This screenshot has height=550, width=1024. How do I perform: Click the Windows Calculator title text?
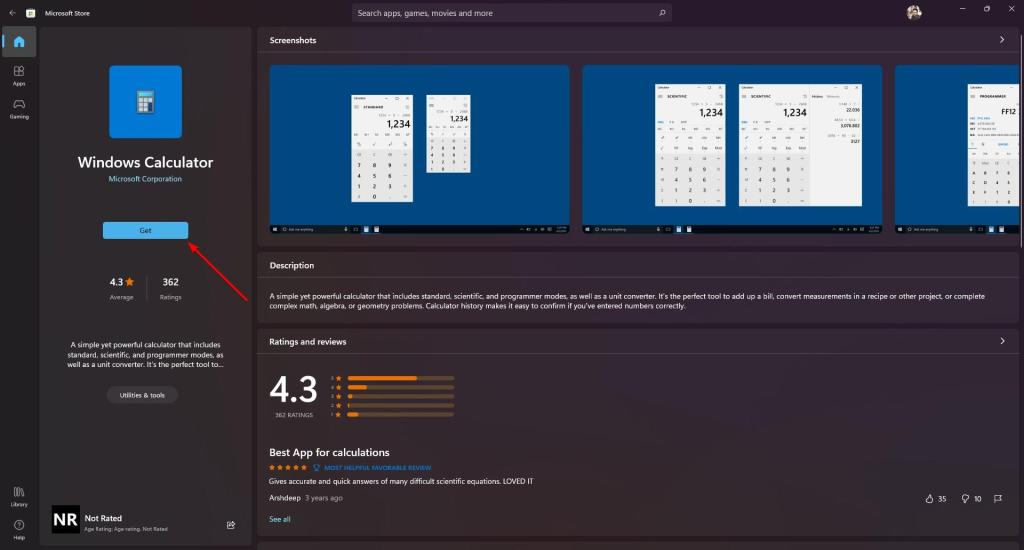tap(145, 162)
